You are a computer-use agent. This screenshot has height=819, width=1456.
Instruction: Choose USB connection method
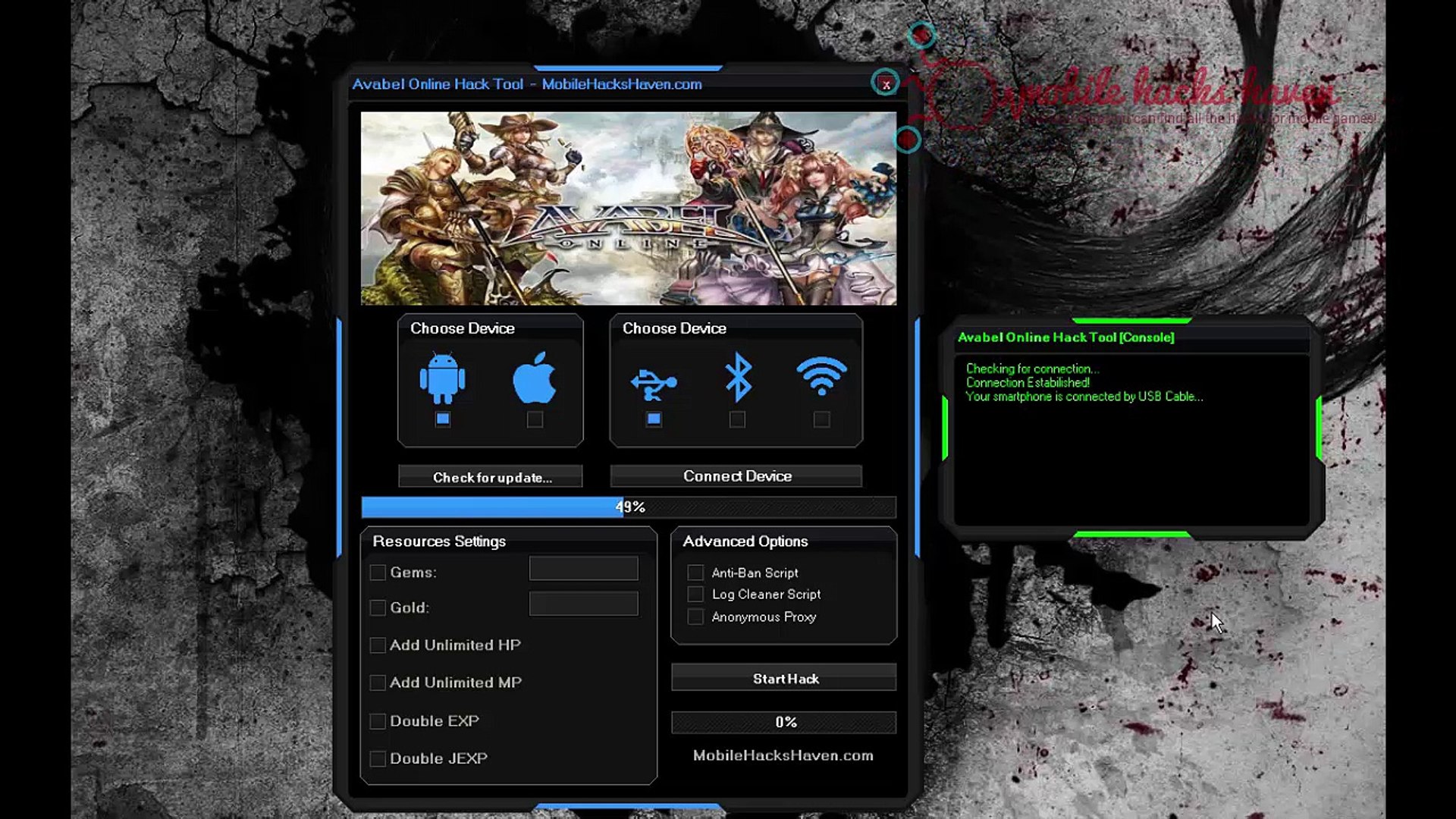pyautogui.click(x=654, y=381)
